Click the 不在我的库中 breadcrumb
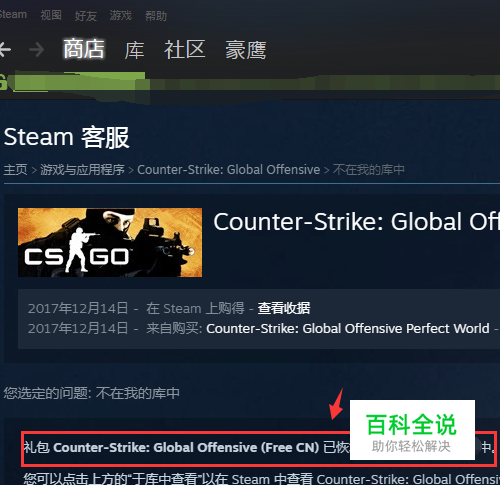 369,170
